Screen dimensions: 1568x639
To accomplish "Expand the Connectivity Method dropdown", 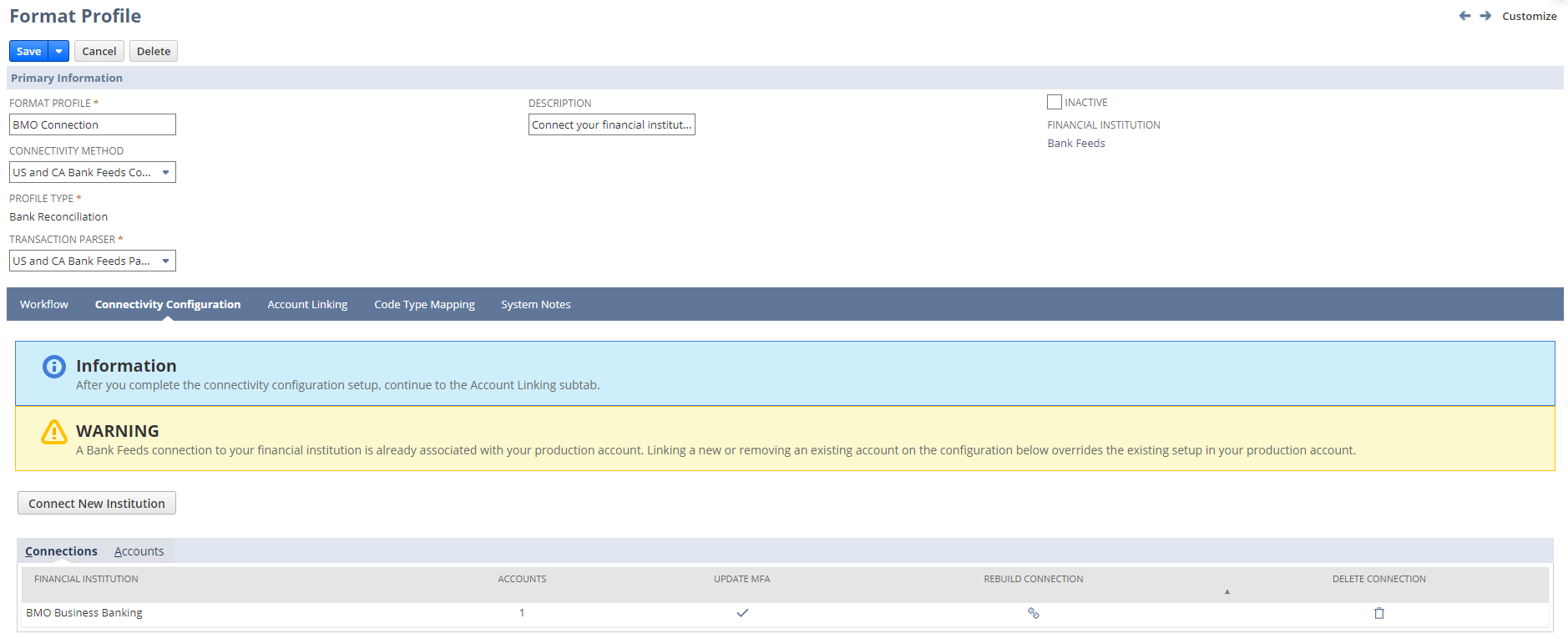I will click(165, 173).
